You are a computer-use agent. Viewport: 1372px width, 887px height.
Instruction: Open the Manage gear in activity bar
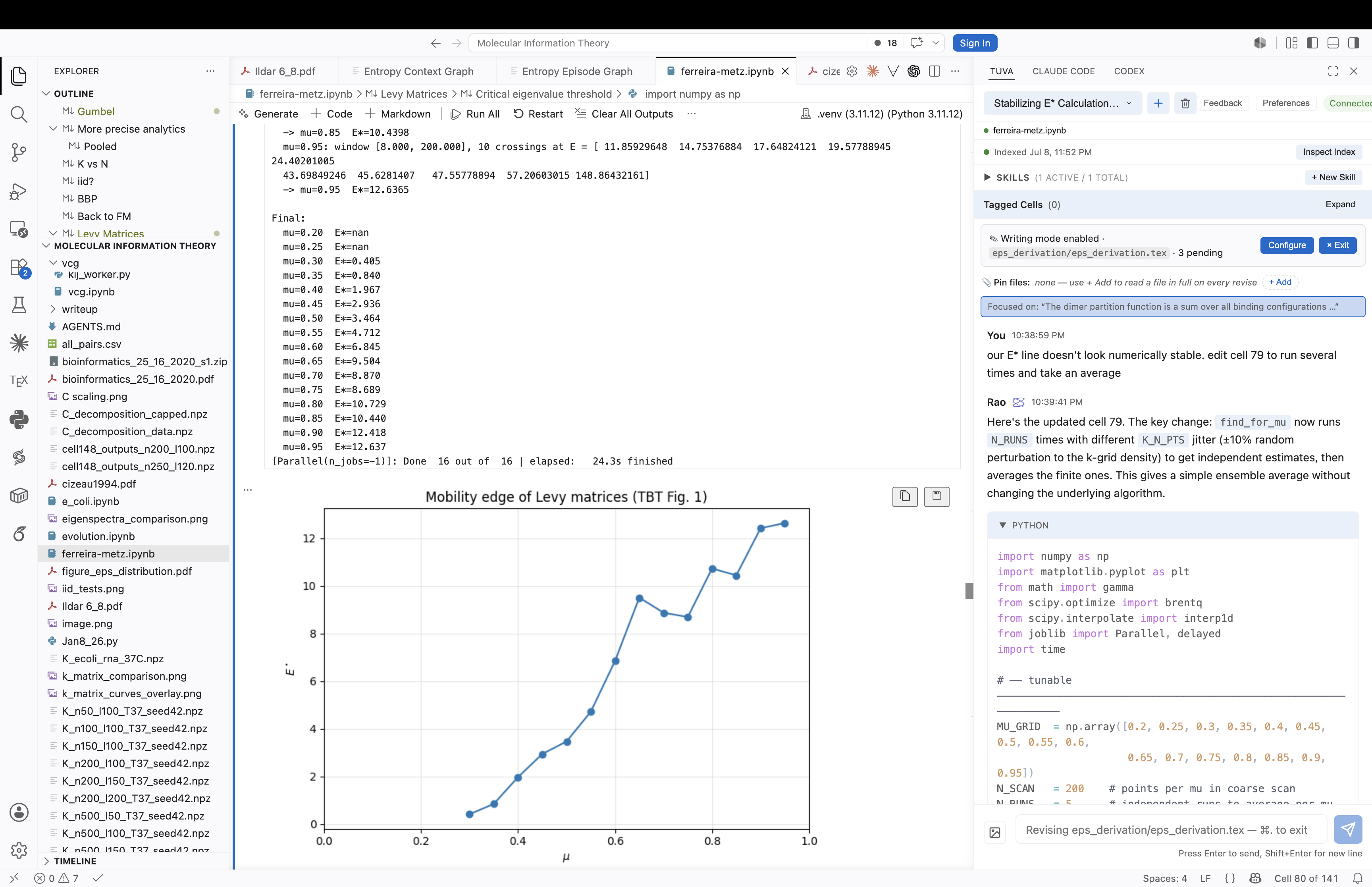click(18, 850)
